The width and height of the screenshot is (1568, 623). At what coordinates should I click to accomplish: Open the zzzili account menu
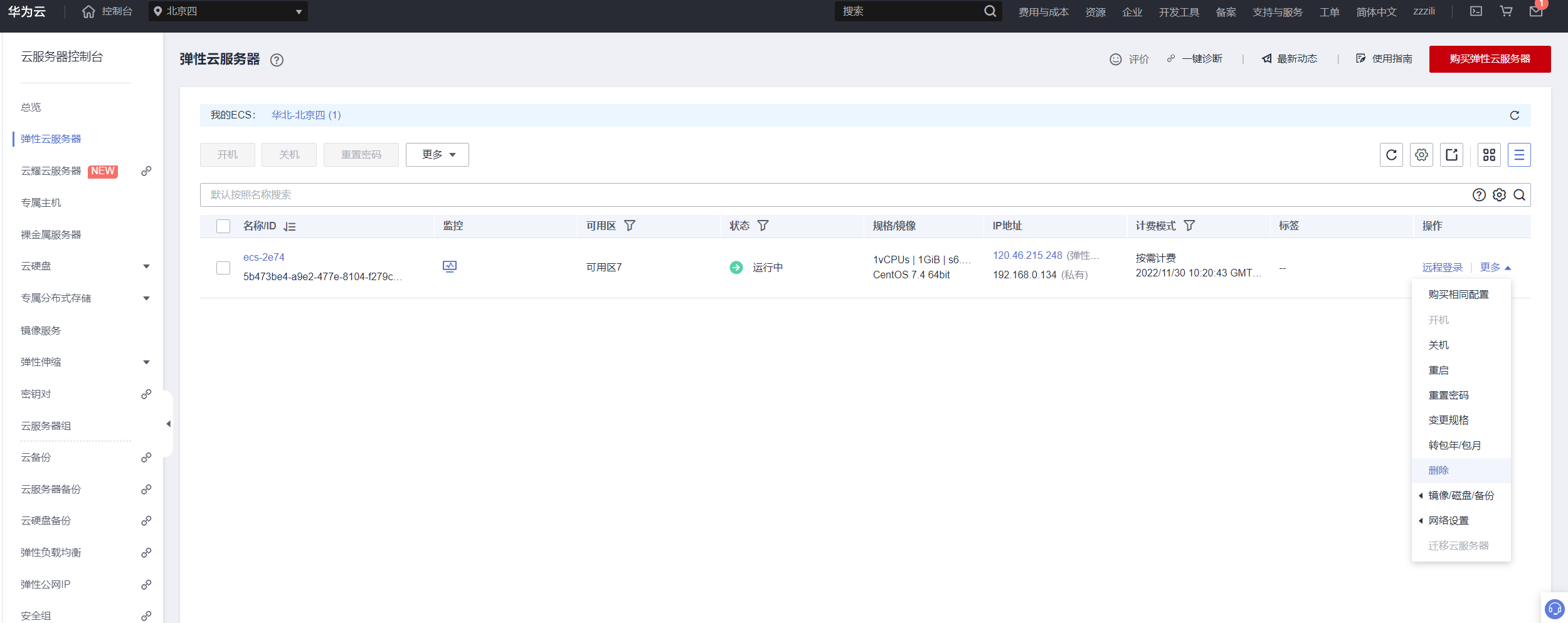[x=1424, y=11]
